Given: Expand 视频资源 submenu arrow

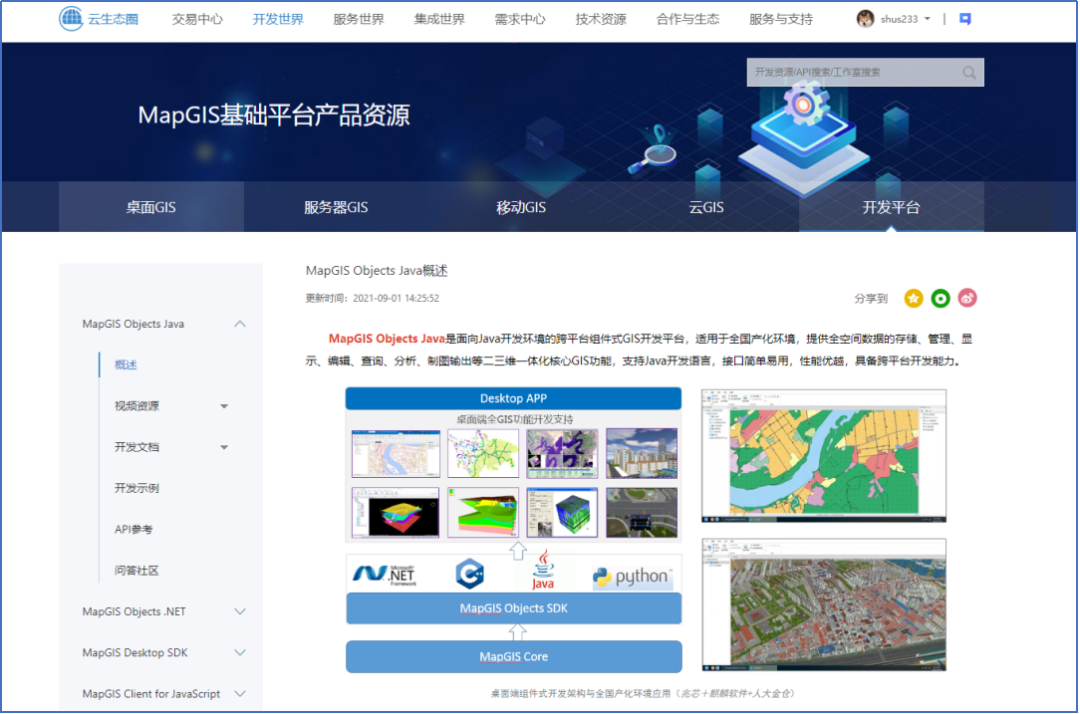Looking at the screenshot, I should 224,406.
